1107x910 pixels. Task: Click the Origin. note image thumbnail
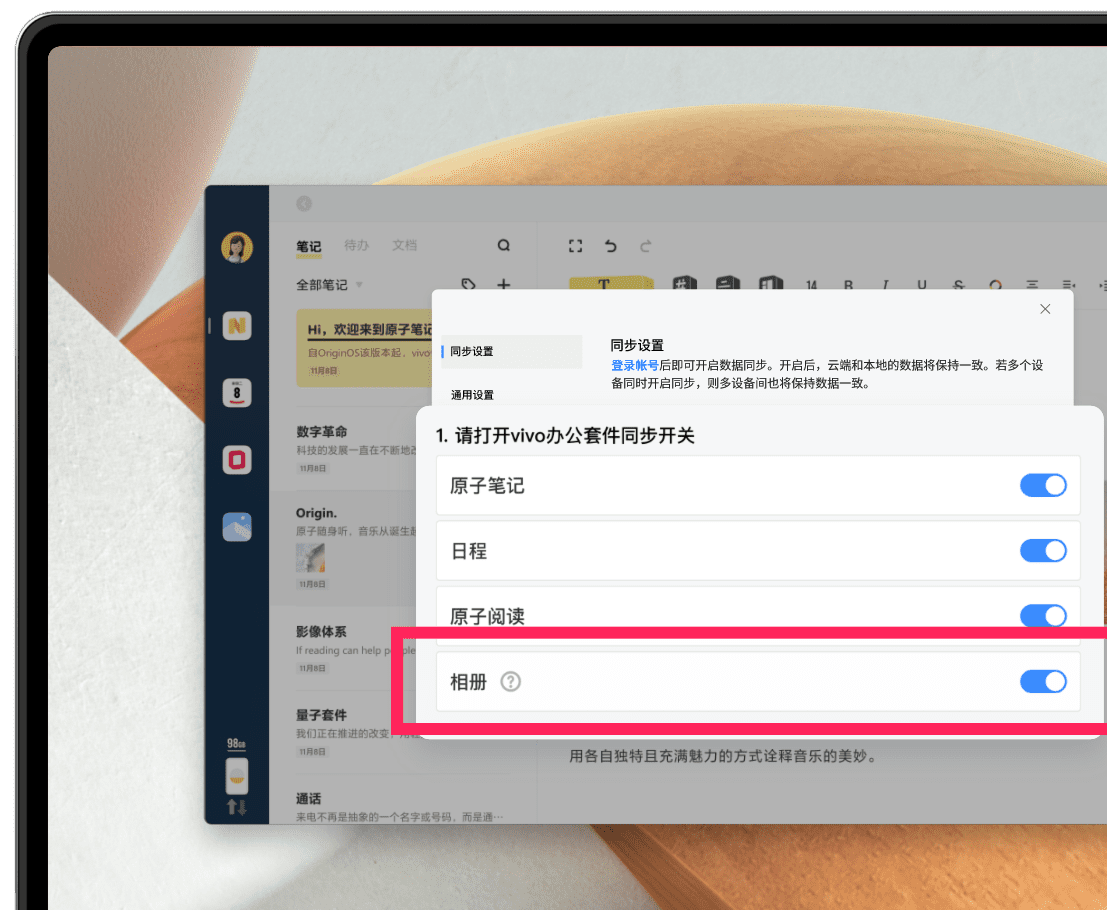coord(311,557)
